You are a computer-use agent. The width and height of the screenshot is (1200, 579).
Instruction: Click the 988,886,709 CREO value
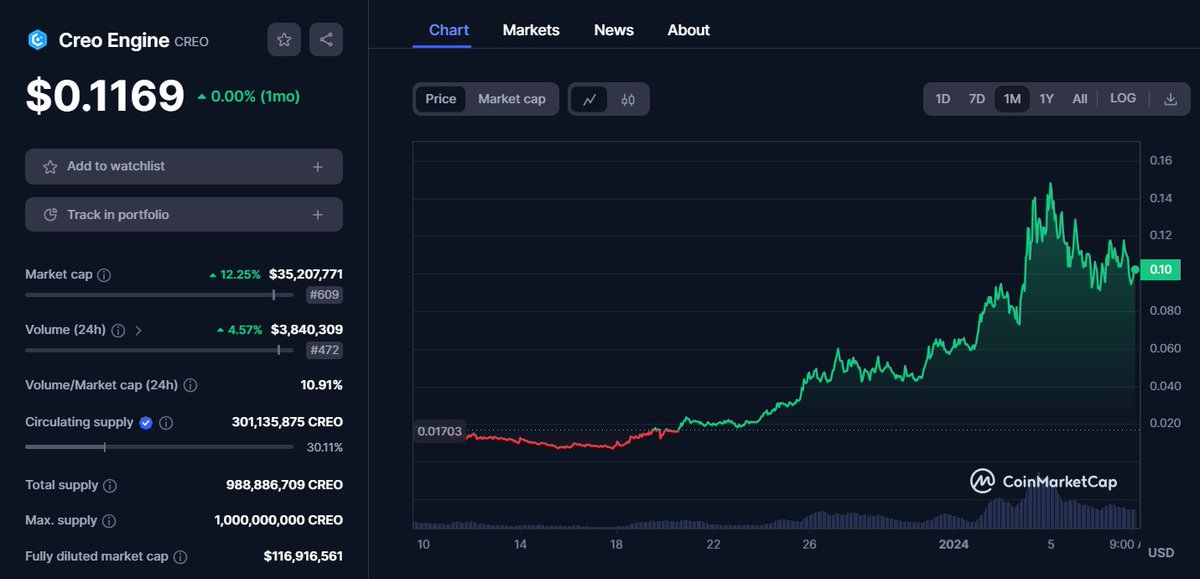(x=284, y=485)
